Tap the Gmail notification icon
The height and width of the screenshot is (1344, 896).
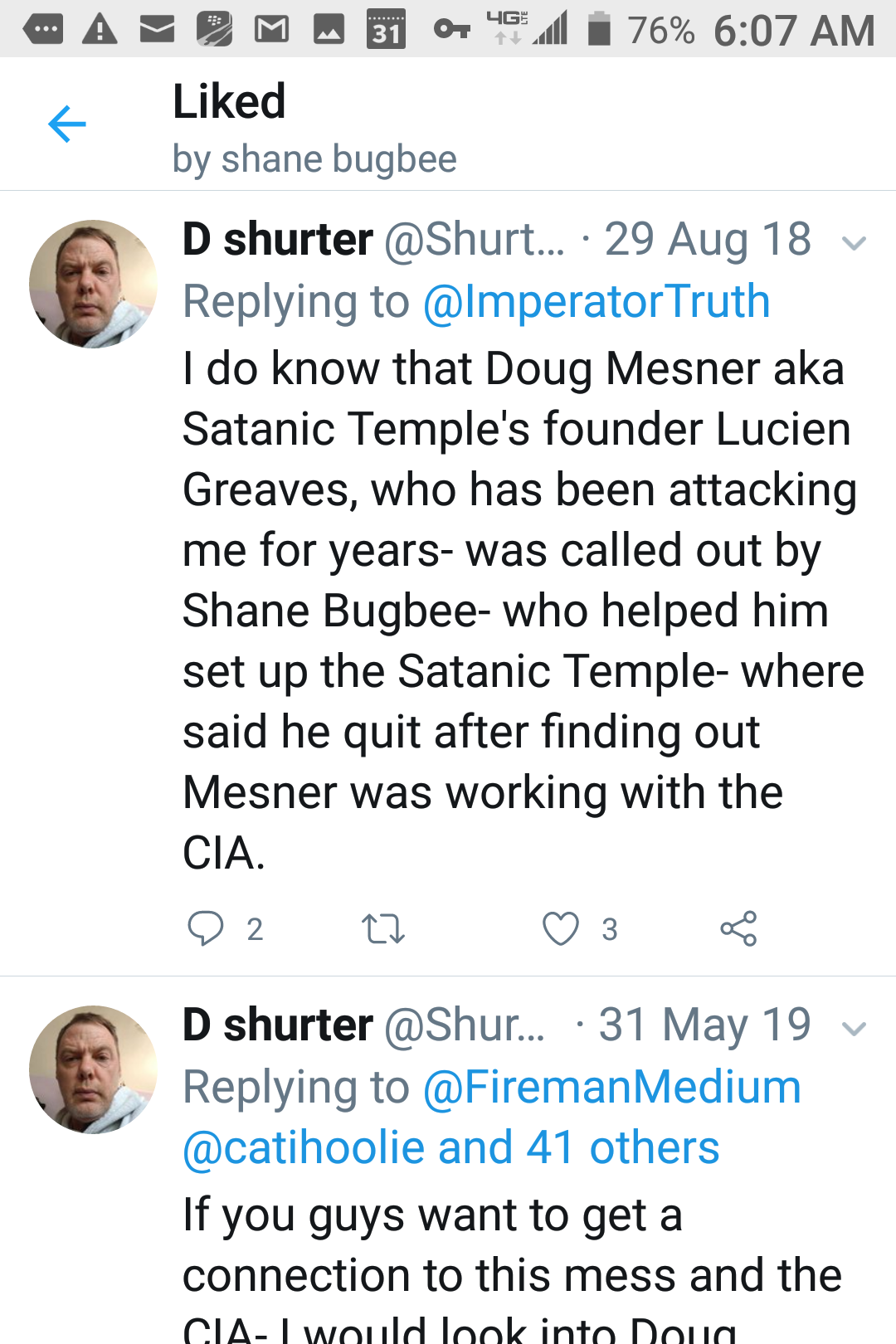tap(271, 30)
